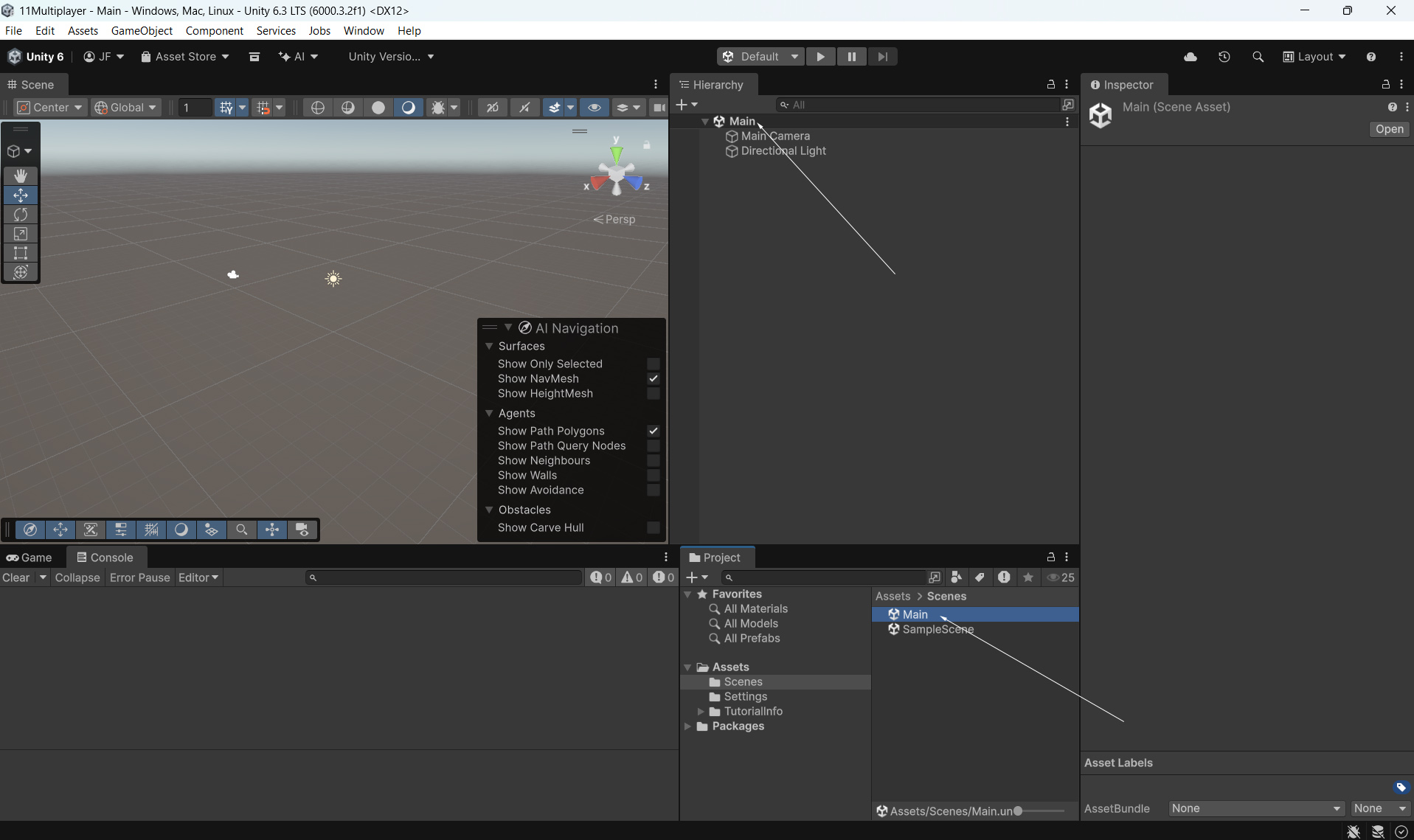Expand the TutorialInfo folder
Viewport: 1414px width, 840px height.
[x=701, y=712]
